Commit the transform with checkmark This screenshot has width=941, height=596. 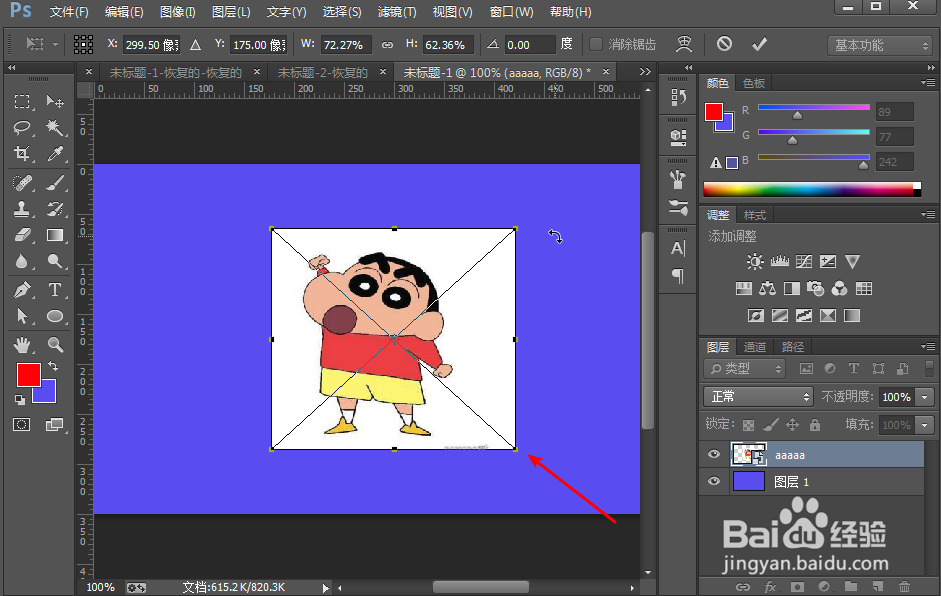760,44
